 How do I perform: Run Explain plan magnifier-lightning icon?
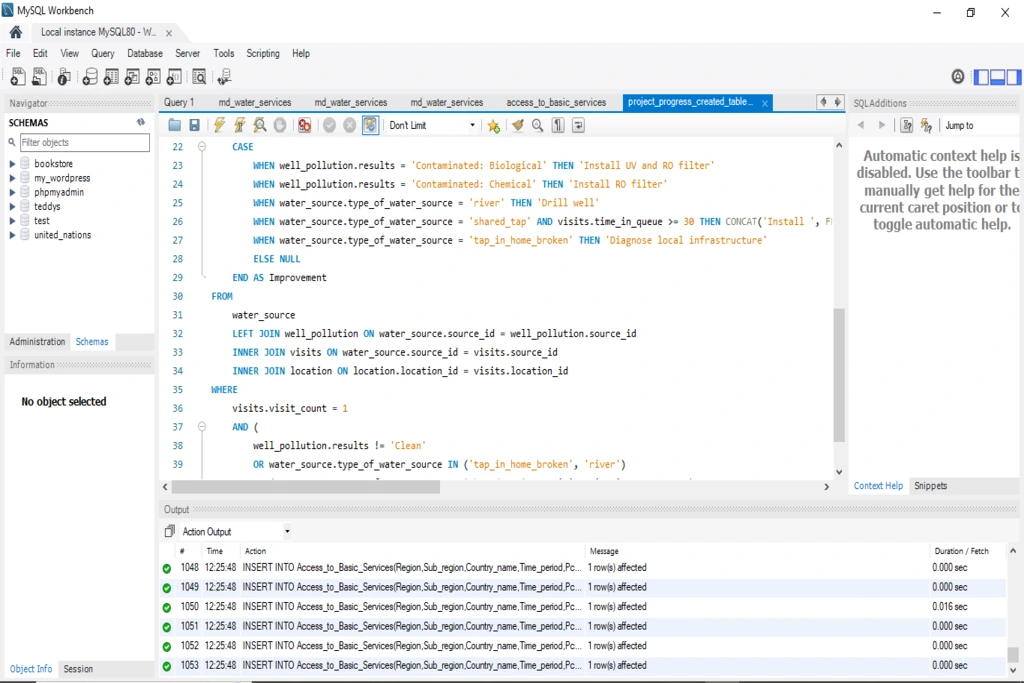click(x=260, y=125)
